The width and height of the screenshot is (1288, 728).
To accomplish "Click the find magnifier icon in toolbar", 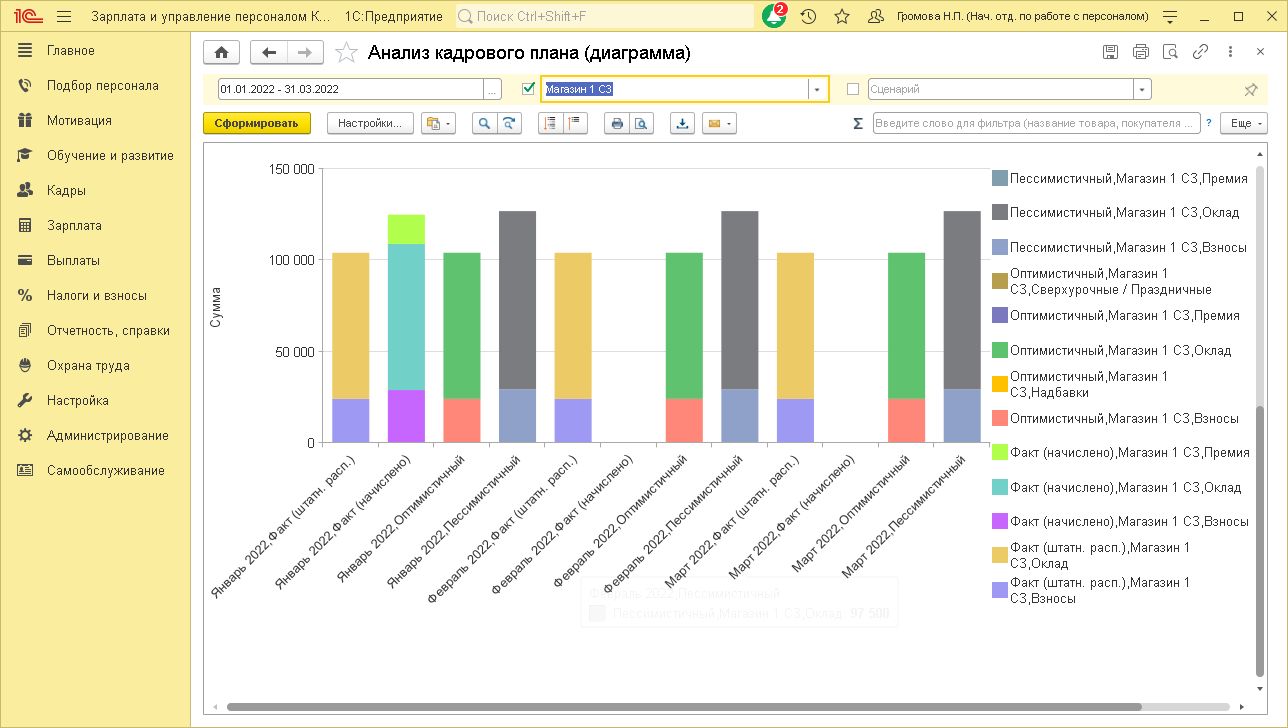I will (x=484, y=124).
